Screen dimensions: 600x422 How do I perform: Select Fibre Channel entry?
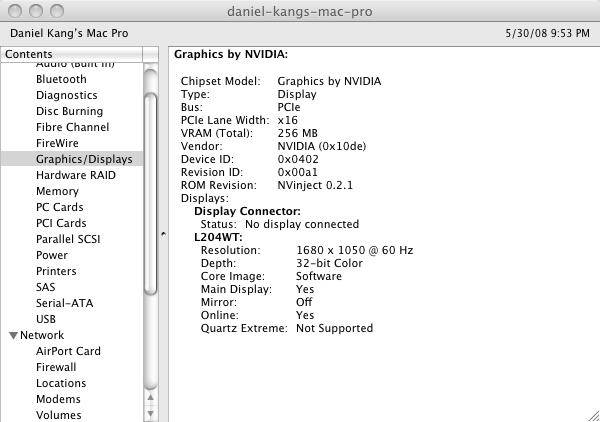pyautogui.click(x=72, y=127)
